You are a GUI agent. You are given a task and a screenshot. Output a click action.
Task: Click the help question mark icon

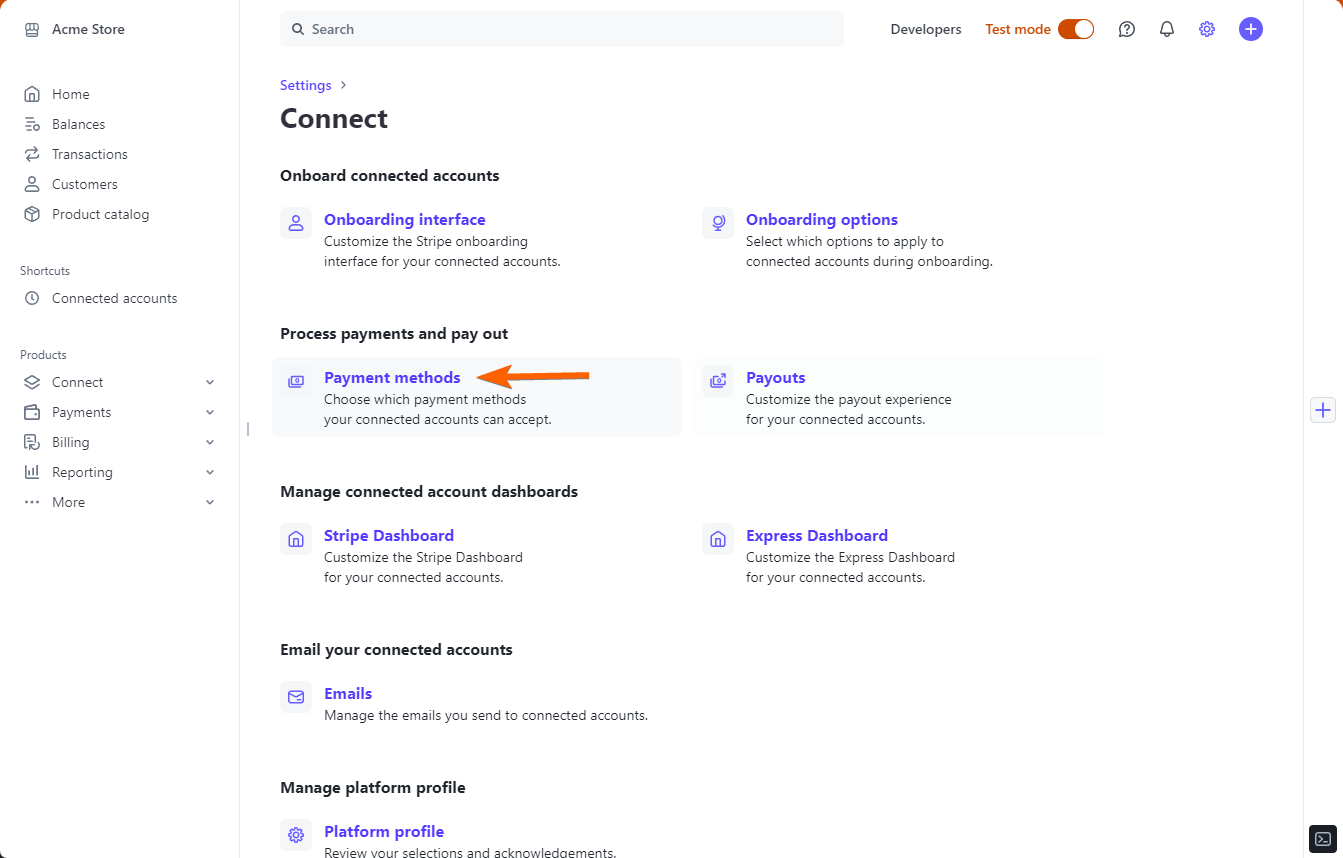(x=1127, y=29)
